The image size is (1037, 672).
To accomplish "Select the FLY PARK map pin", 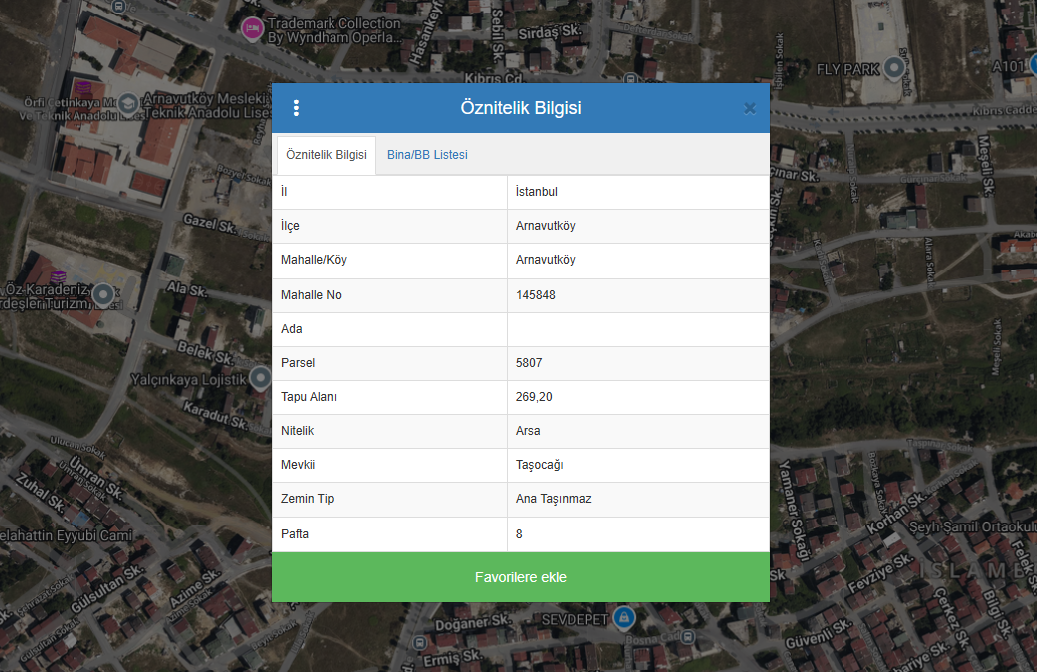I will point(896,69).
